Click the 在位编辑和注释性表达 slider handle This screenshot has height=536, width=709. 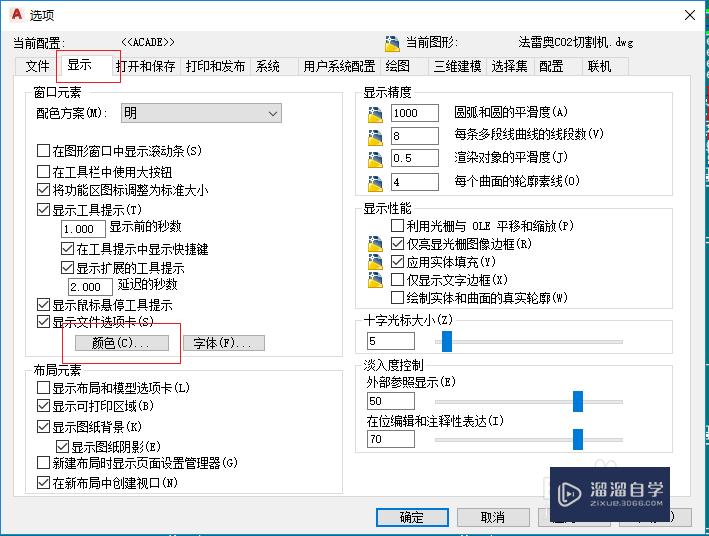tap(578, 439)
